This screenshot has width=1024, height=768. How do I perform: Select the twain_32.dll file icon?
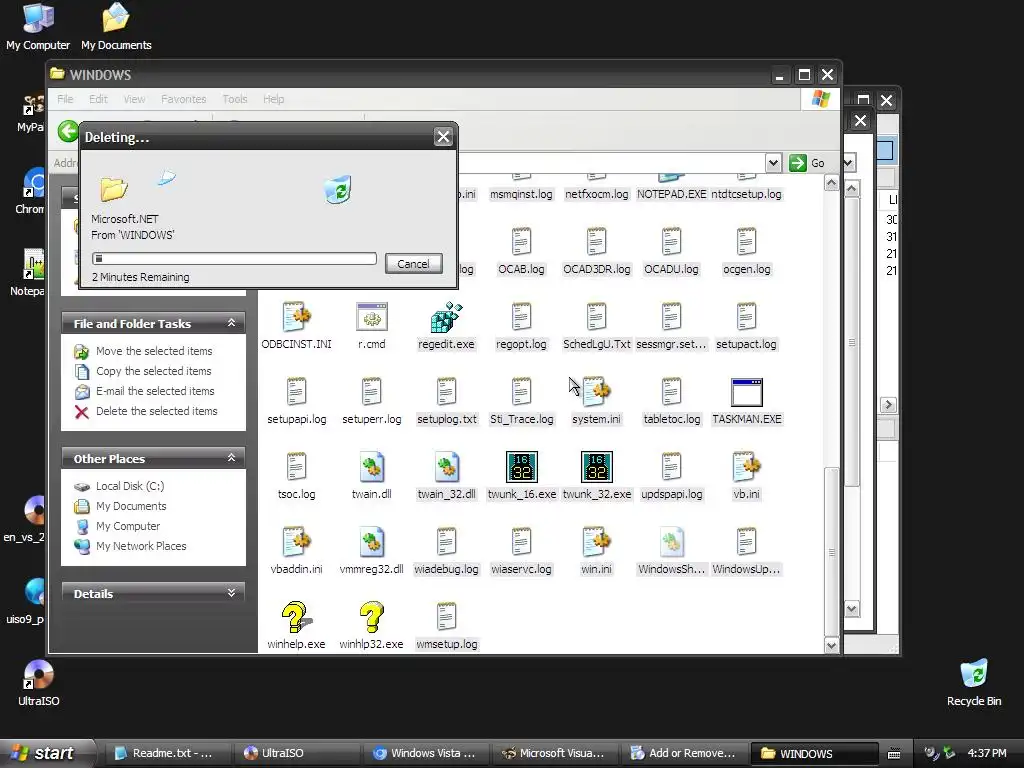[447, 468]
